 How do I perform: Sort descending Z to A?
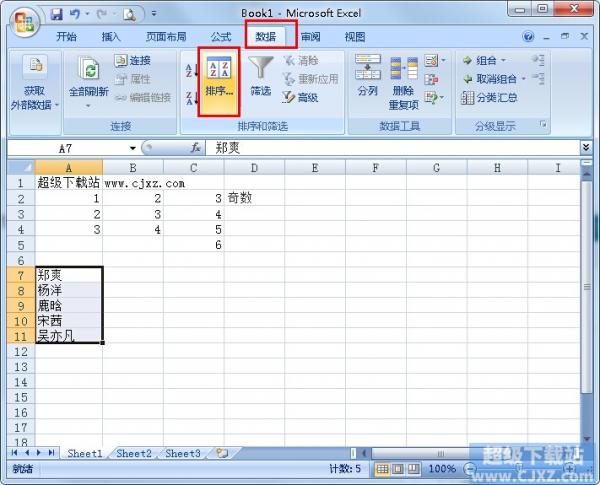(191, 98)
